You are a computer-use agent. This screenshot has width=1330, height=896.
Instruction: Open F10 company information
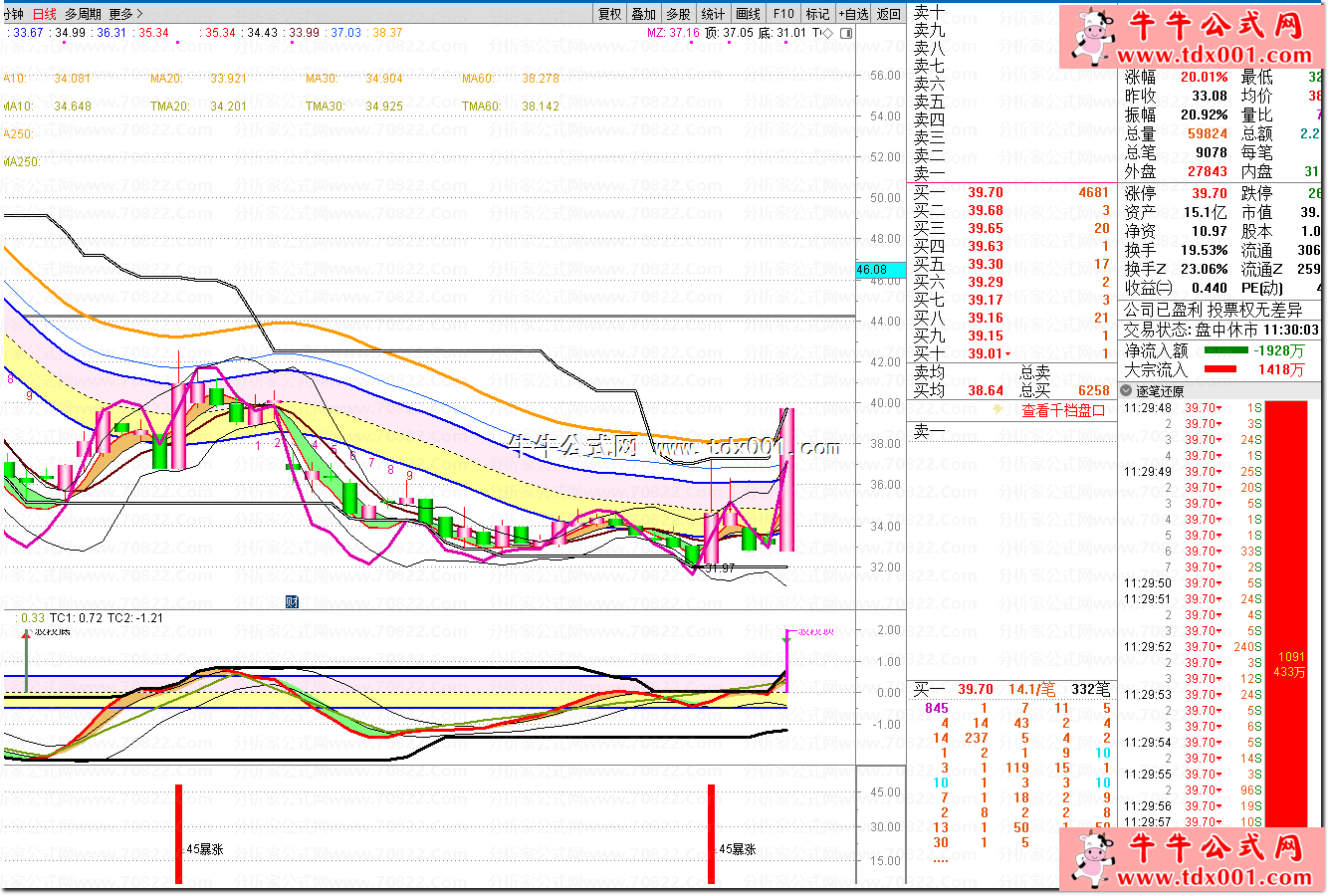coord(783,14)
